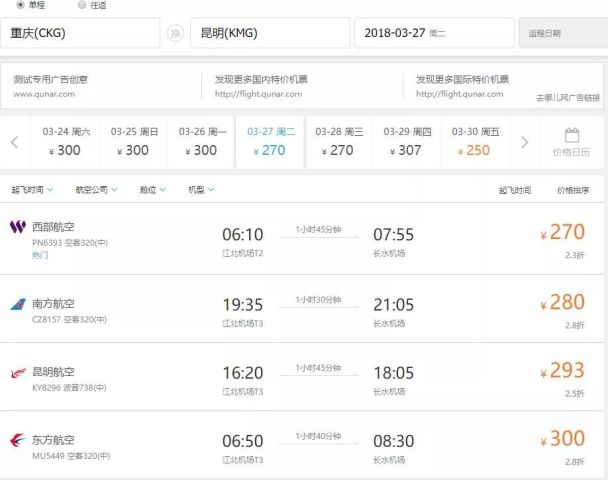Open the 2018-03-27 departure date field
Screen dimensions: 608x480
coord(434,33)
